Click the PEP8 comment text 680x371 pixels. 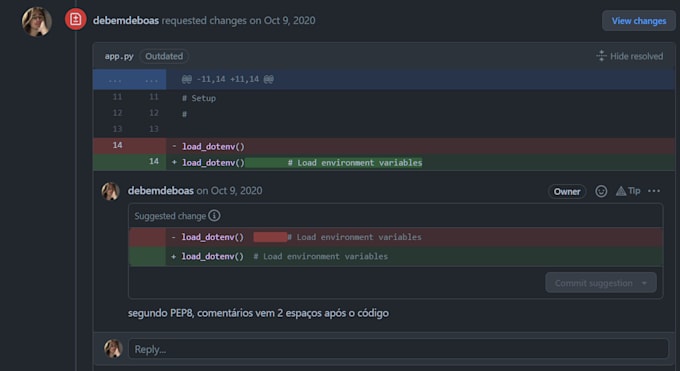tap(258, 313)
